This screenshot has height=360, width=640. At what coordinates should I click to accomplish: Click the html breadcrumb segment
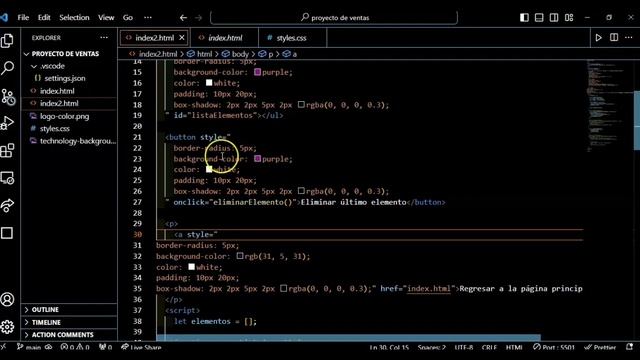pyautogui.click(x=204, y=54)
